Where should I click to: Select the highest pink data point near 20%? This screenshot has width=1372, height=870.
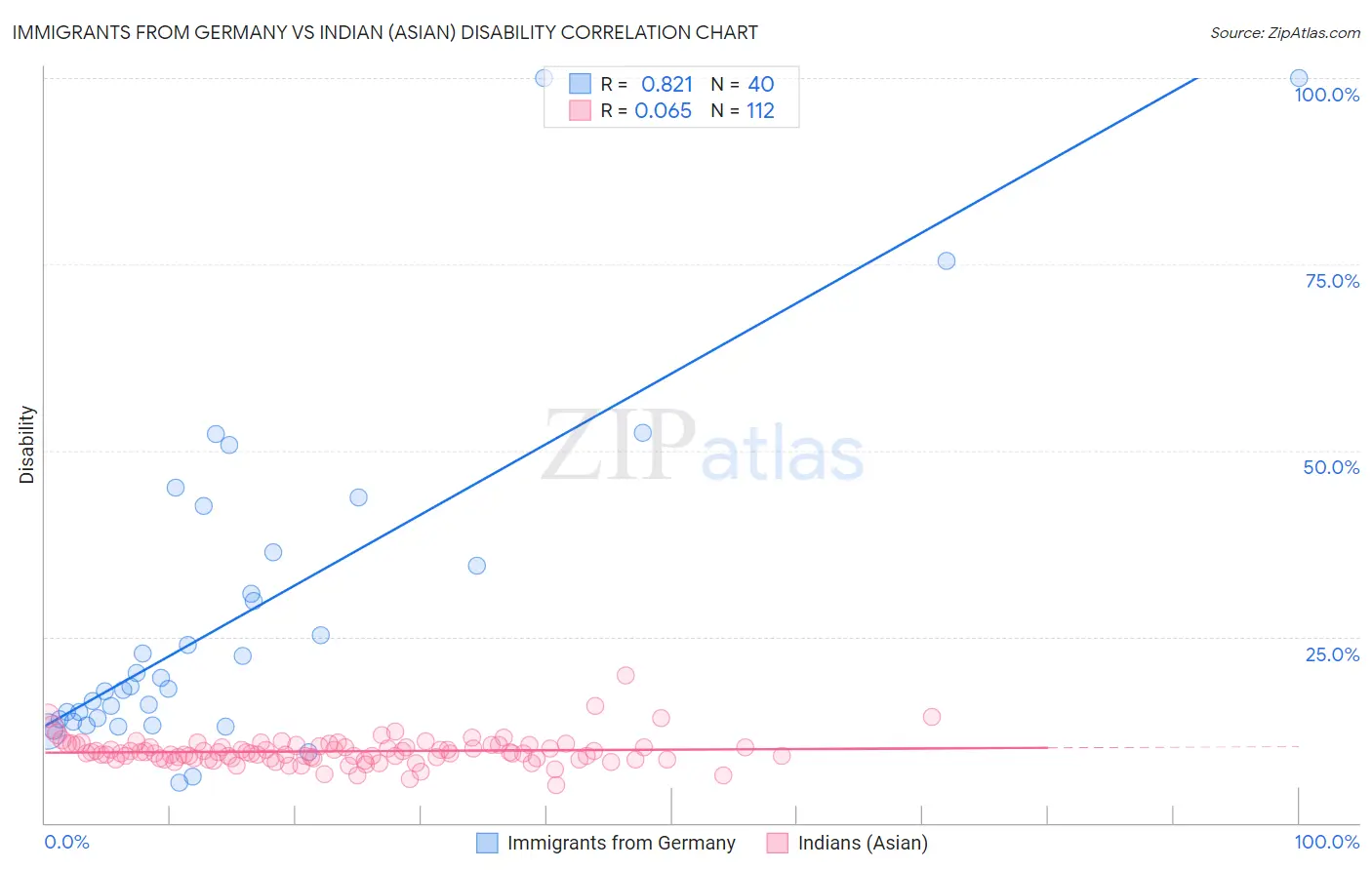pyautogui.click(x=625, y=675)
